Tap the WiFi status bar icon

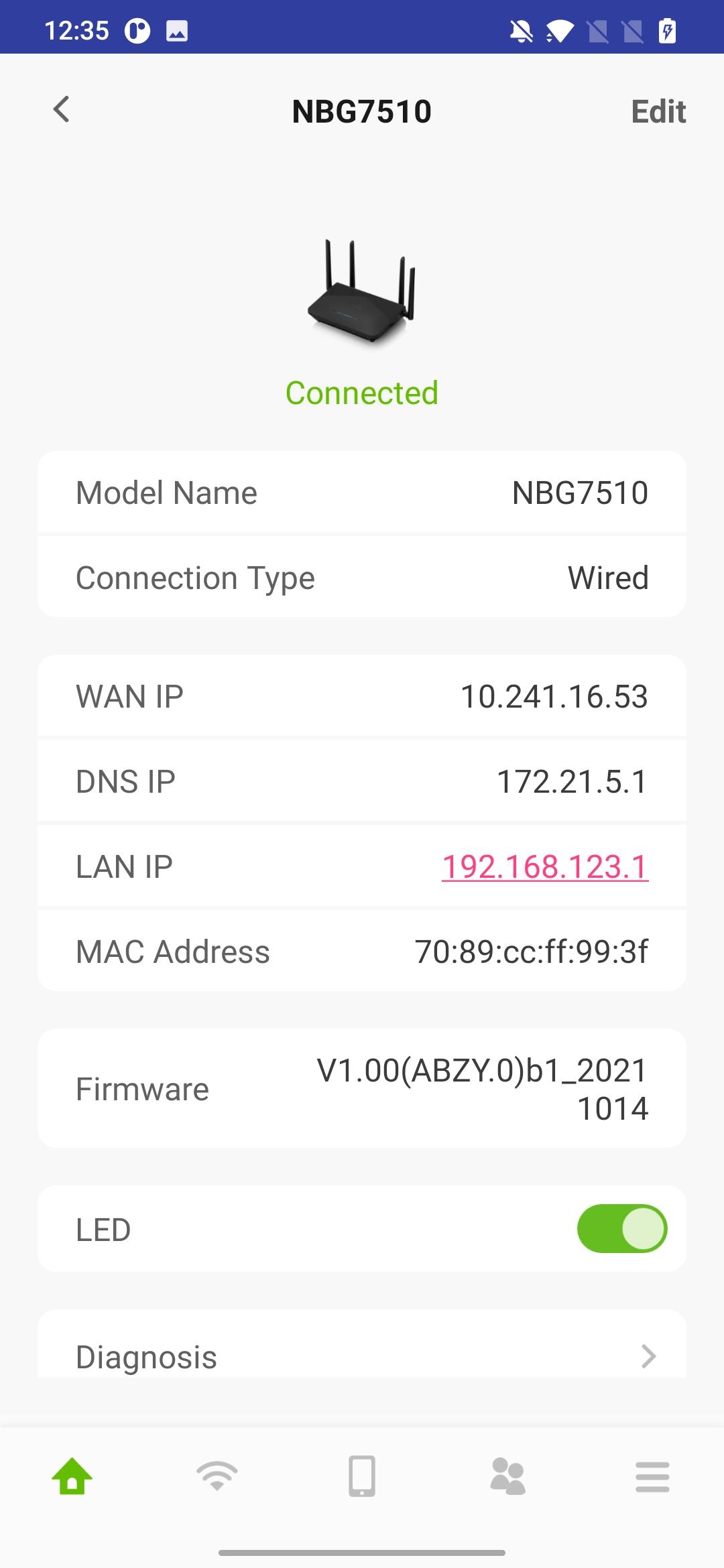(560, 31)
